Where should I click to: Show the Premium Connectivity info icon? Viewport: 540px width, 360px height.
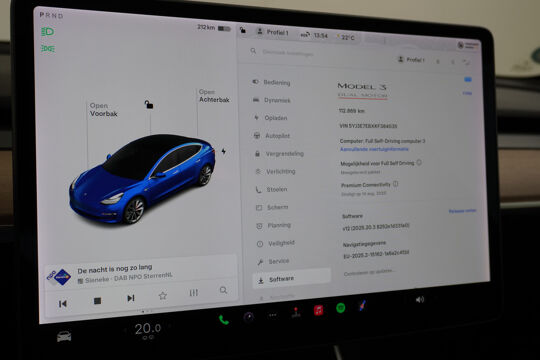(396, 184)
